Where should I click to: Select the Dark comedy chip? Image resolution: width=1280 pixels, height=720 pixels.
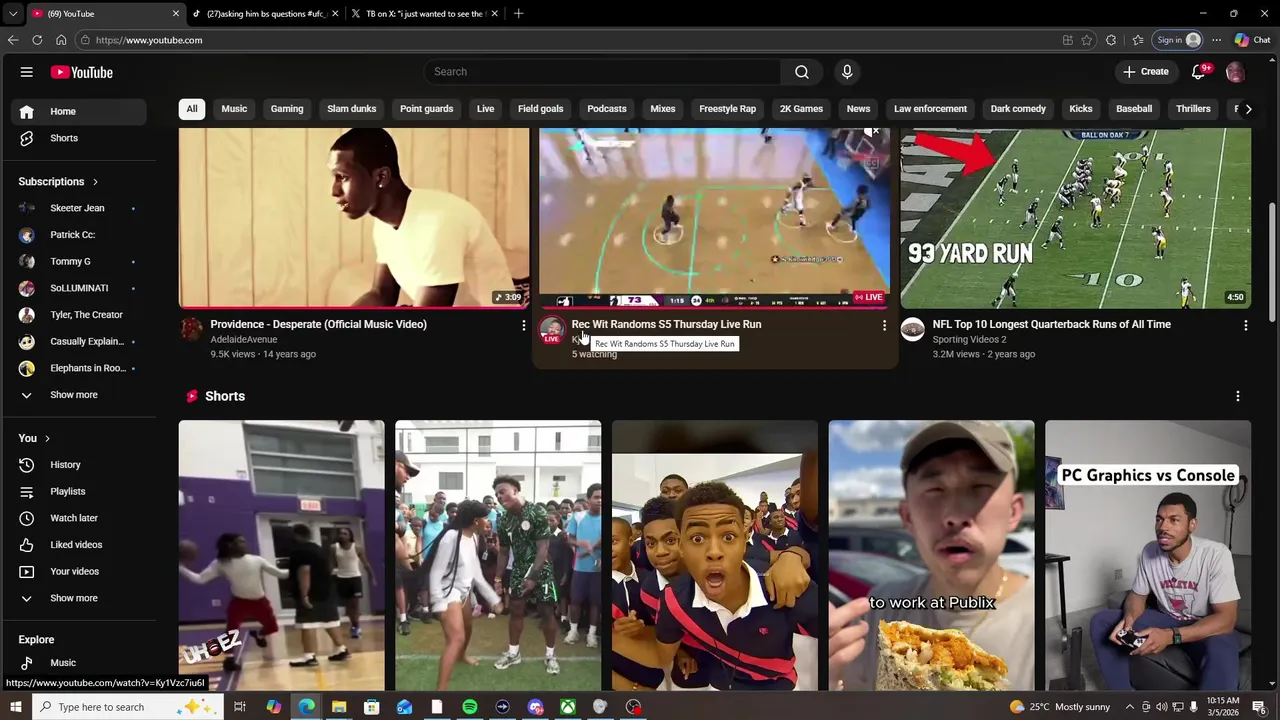[1018, 109]
